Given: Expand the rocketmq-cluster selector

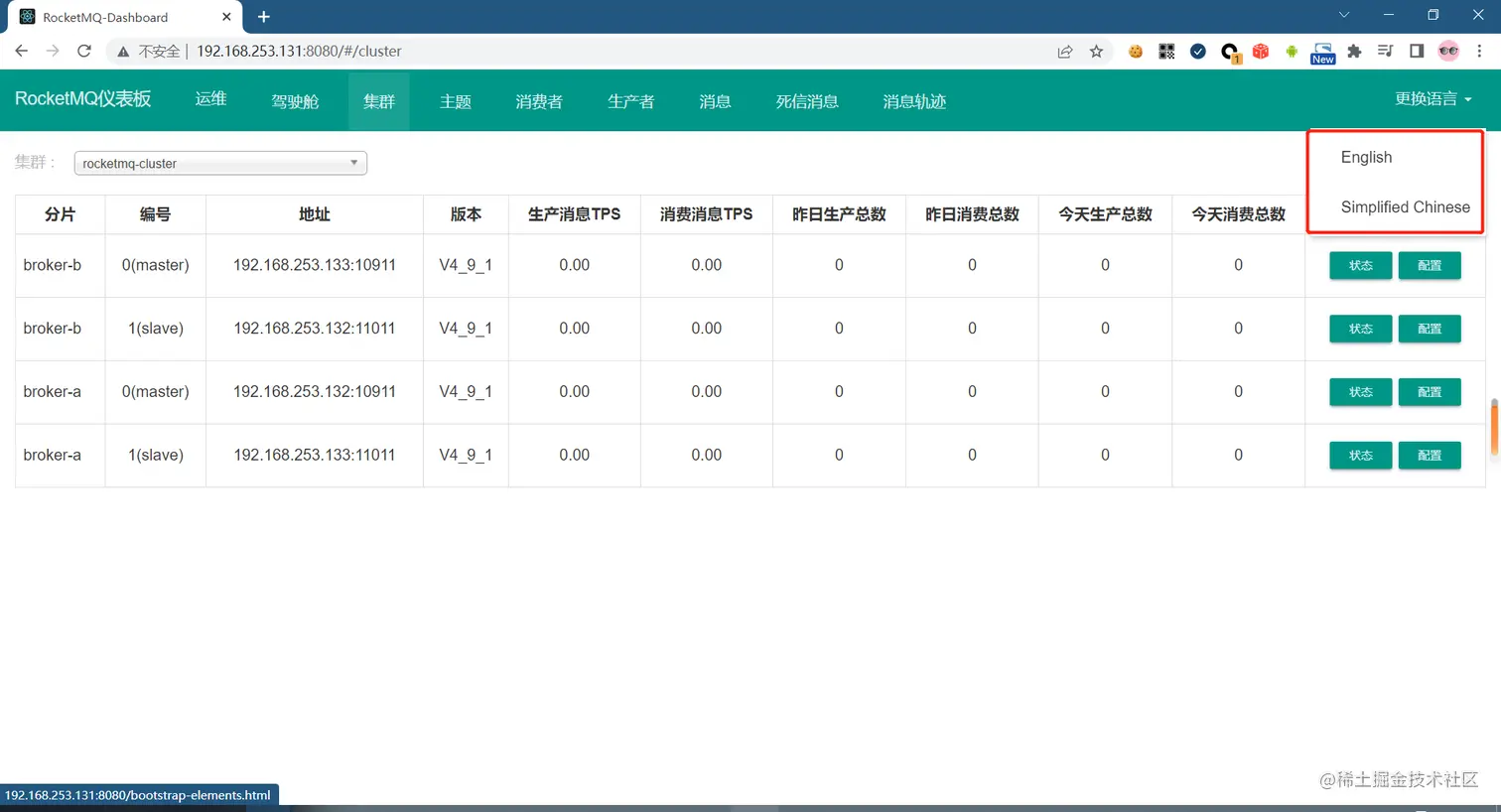Looking at the screenshot, I should [x=220, y=163].
